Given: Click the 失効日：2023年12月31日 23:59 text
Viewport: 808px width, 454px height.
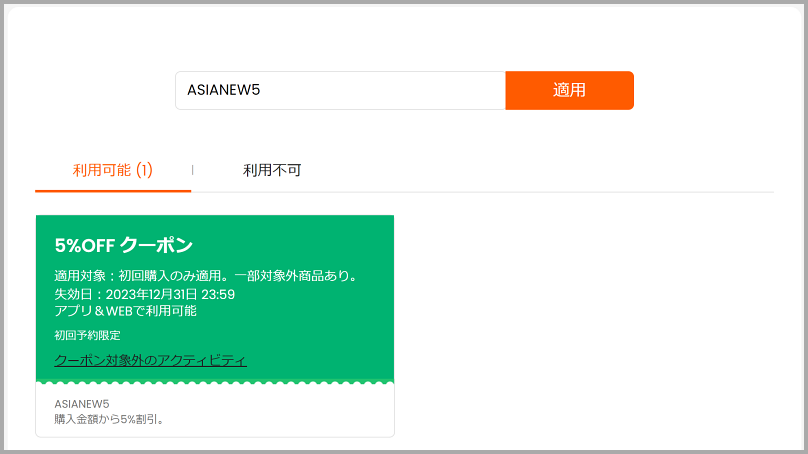Looking at the screenshot, I should (x=145, y=294).
